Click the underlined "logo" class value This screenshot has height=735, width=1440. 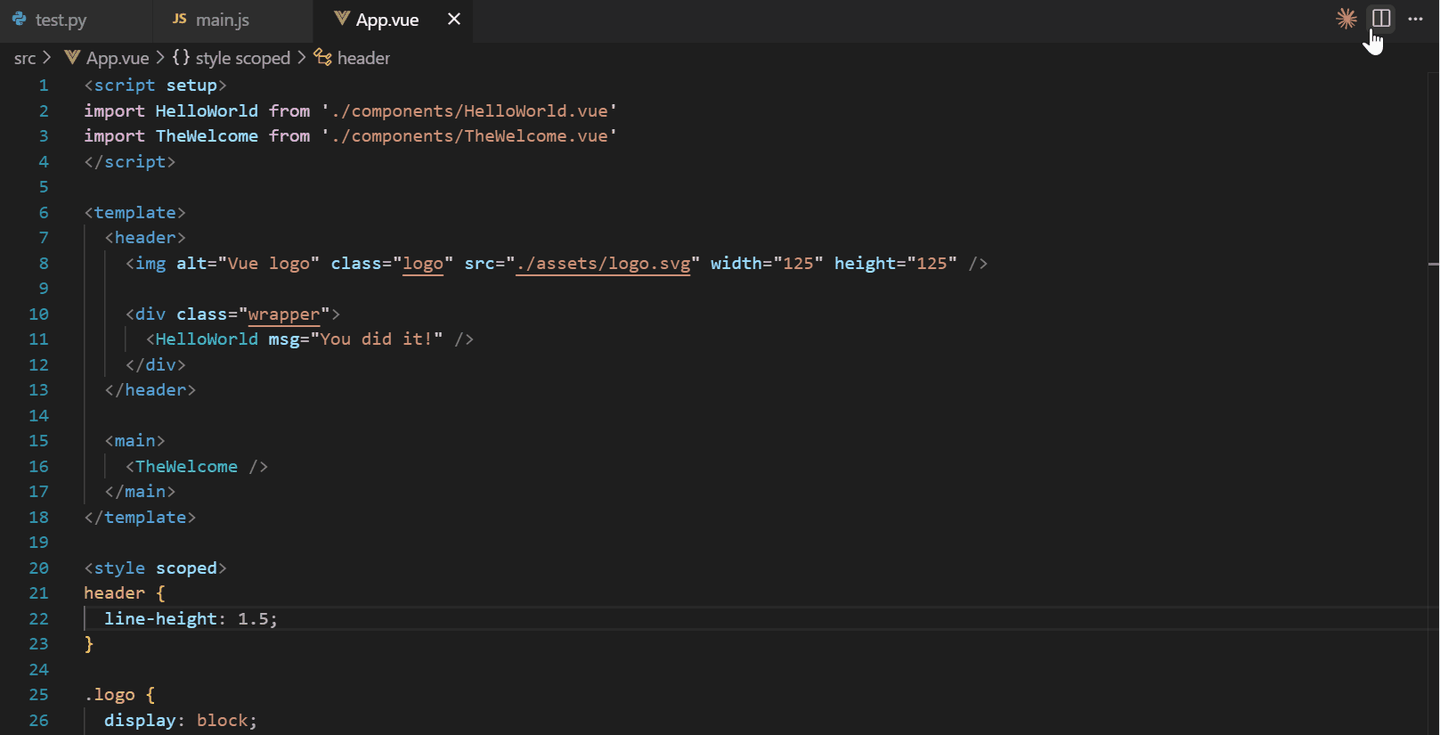coord(422,263)
